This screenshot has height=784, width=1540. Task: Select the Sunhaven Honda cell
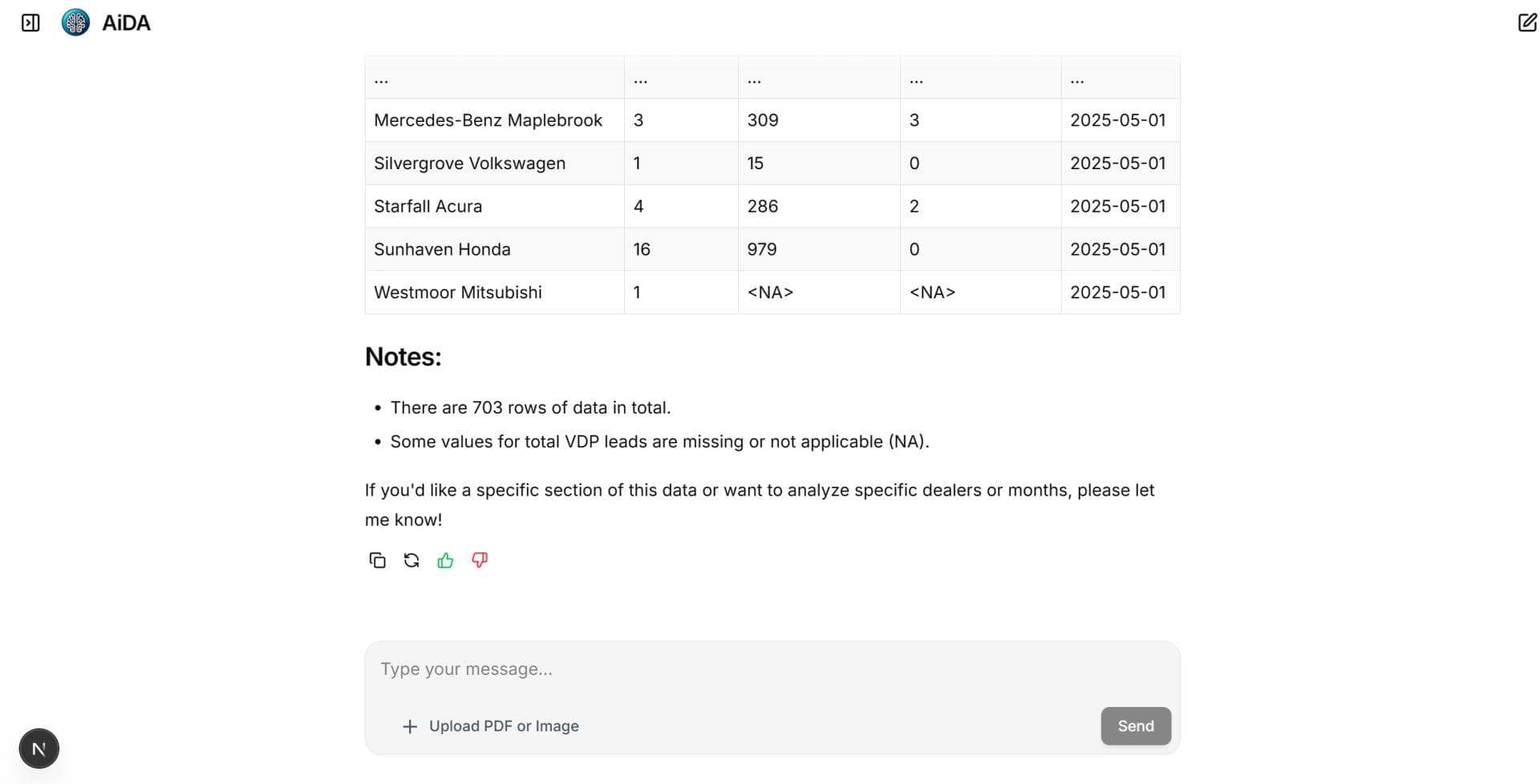point(494,249)
